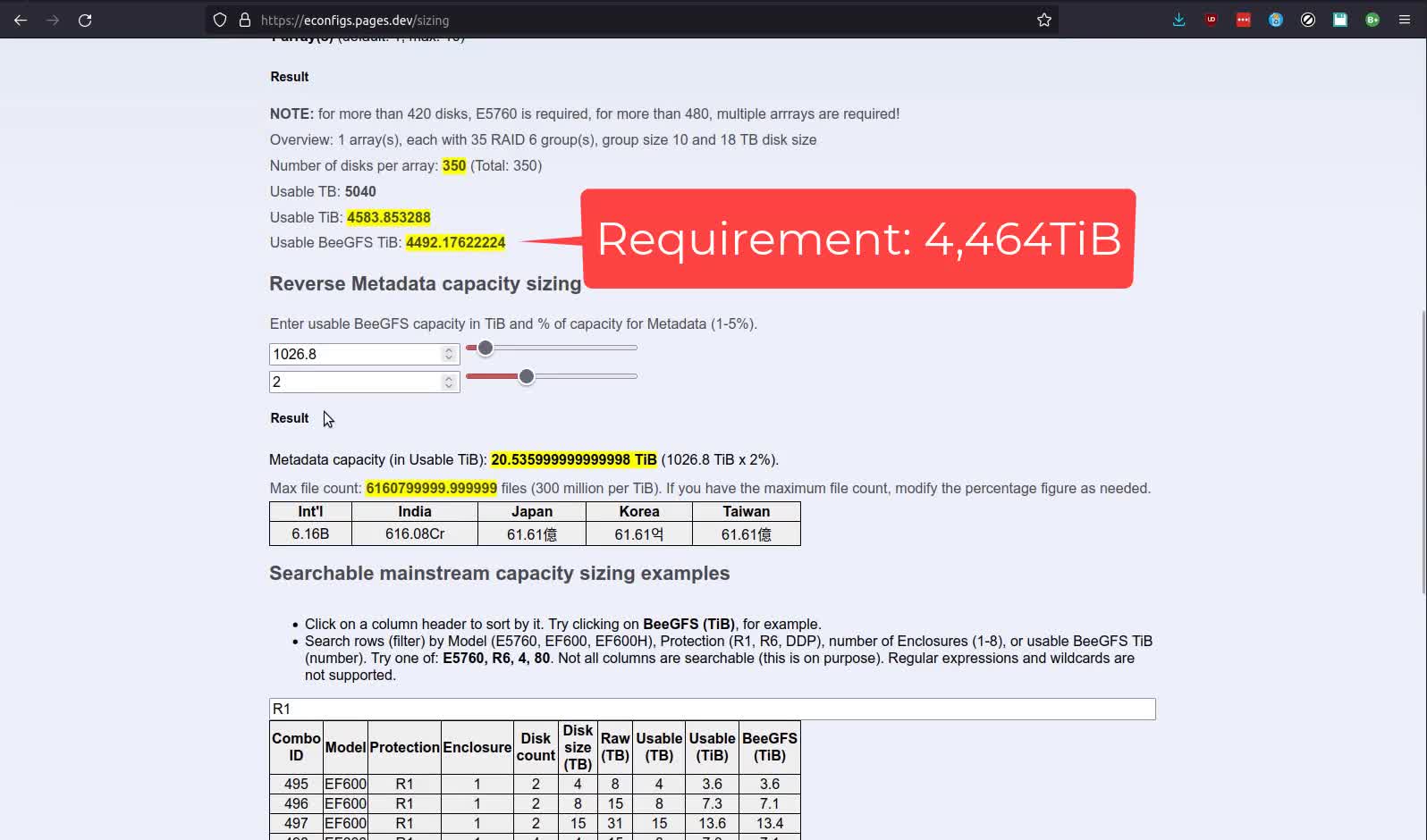The height and width of the screenshot is (840, 1427).
Task: Click the Korea column header
Action: [639, 511]
